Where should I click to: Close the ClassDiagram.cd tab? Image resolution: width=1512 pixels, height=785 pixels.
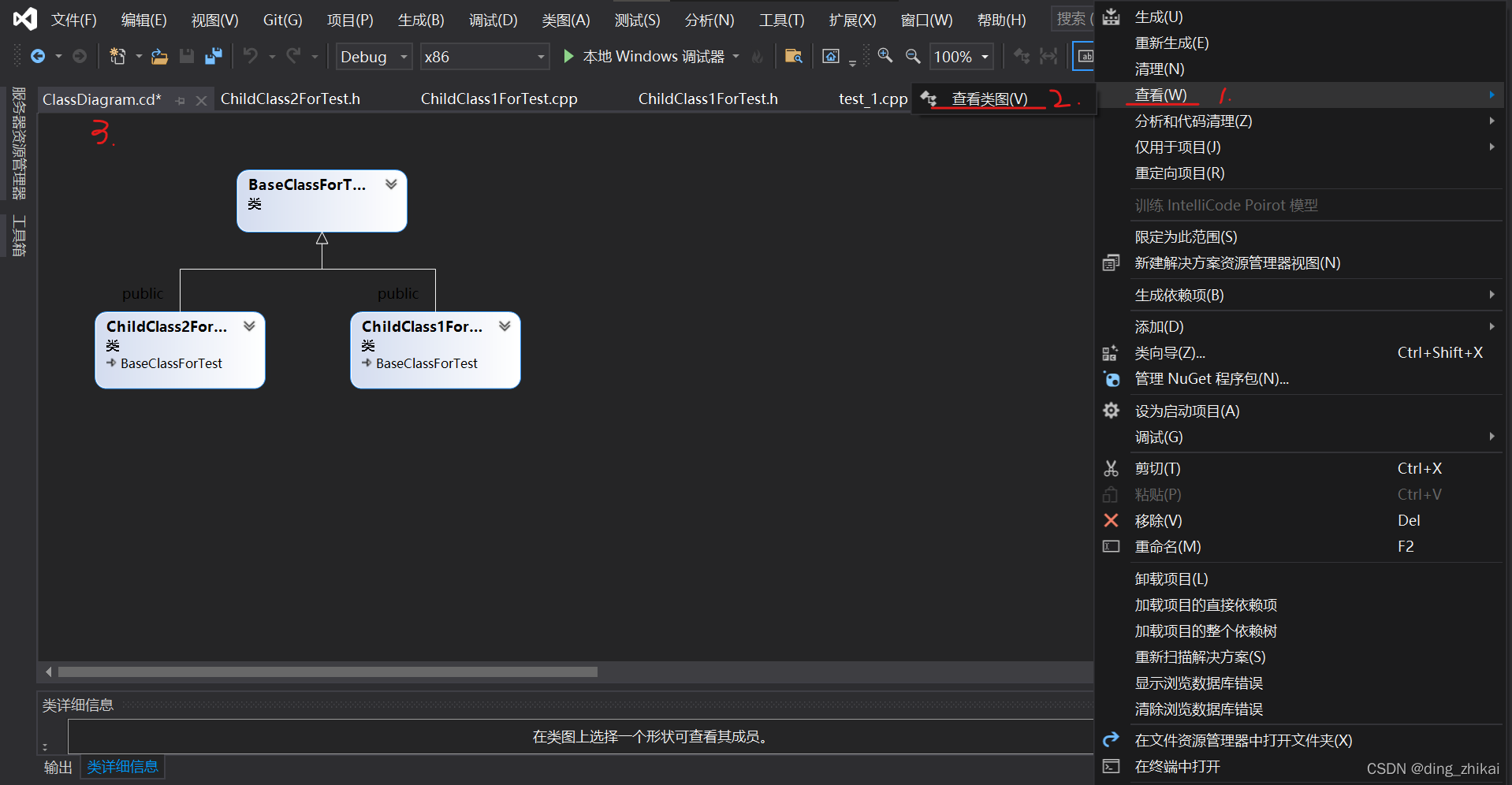[x=201, y=100]
